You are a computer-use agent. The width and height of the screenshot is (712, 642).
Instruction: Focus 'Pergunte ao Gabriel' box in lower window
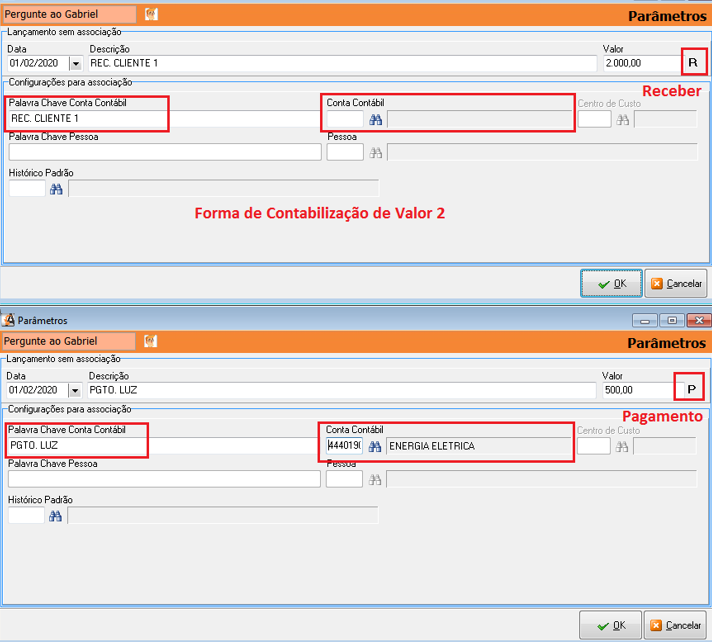[69, 341]
